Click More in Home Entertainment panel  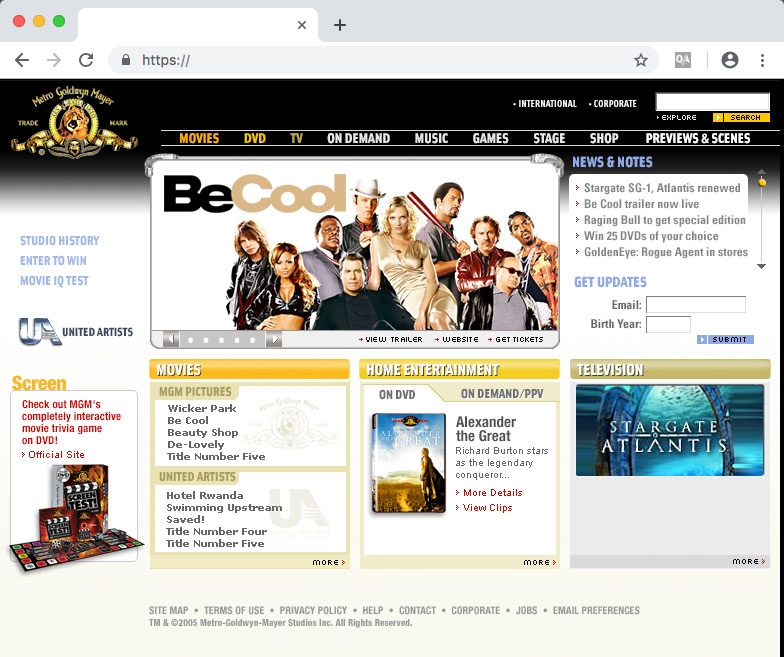[x=540, y=562]
